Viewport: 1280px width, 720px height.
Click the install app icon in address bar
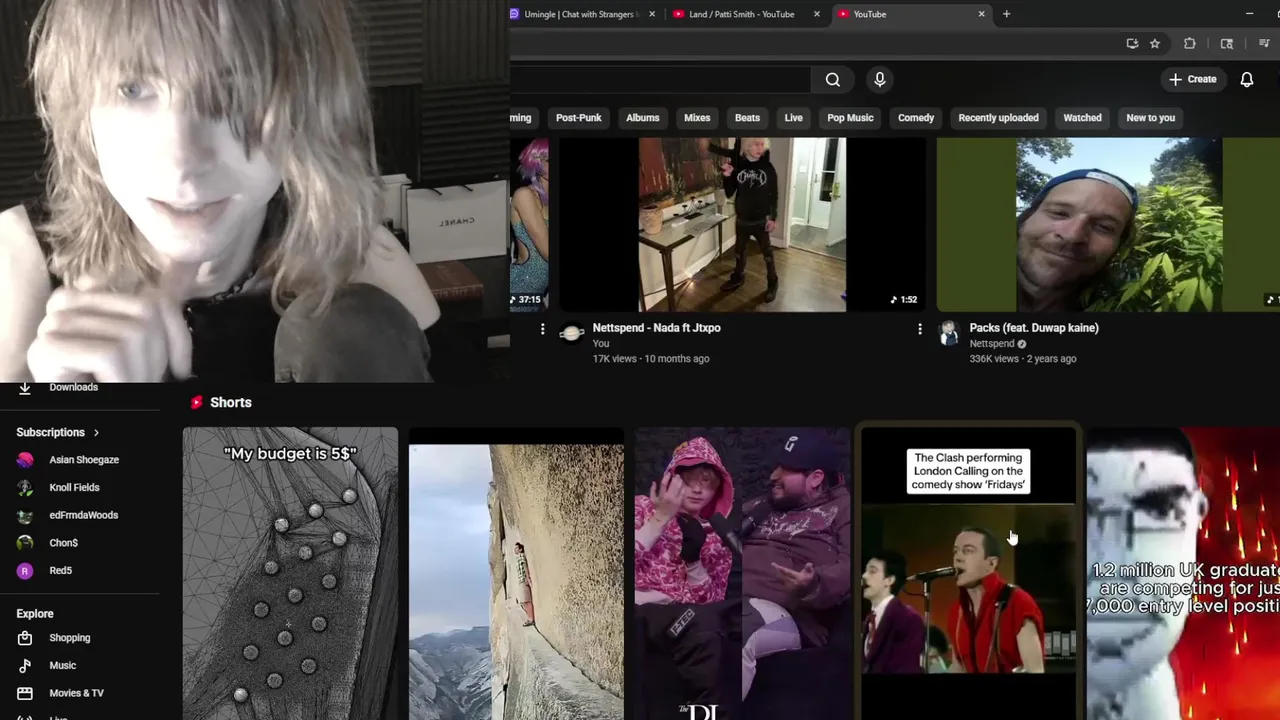(x=1132, y=44)
